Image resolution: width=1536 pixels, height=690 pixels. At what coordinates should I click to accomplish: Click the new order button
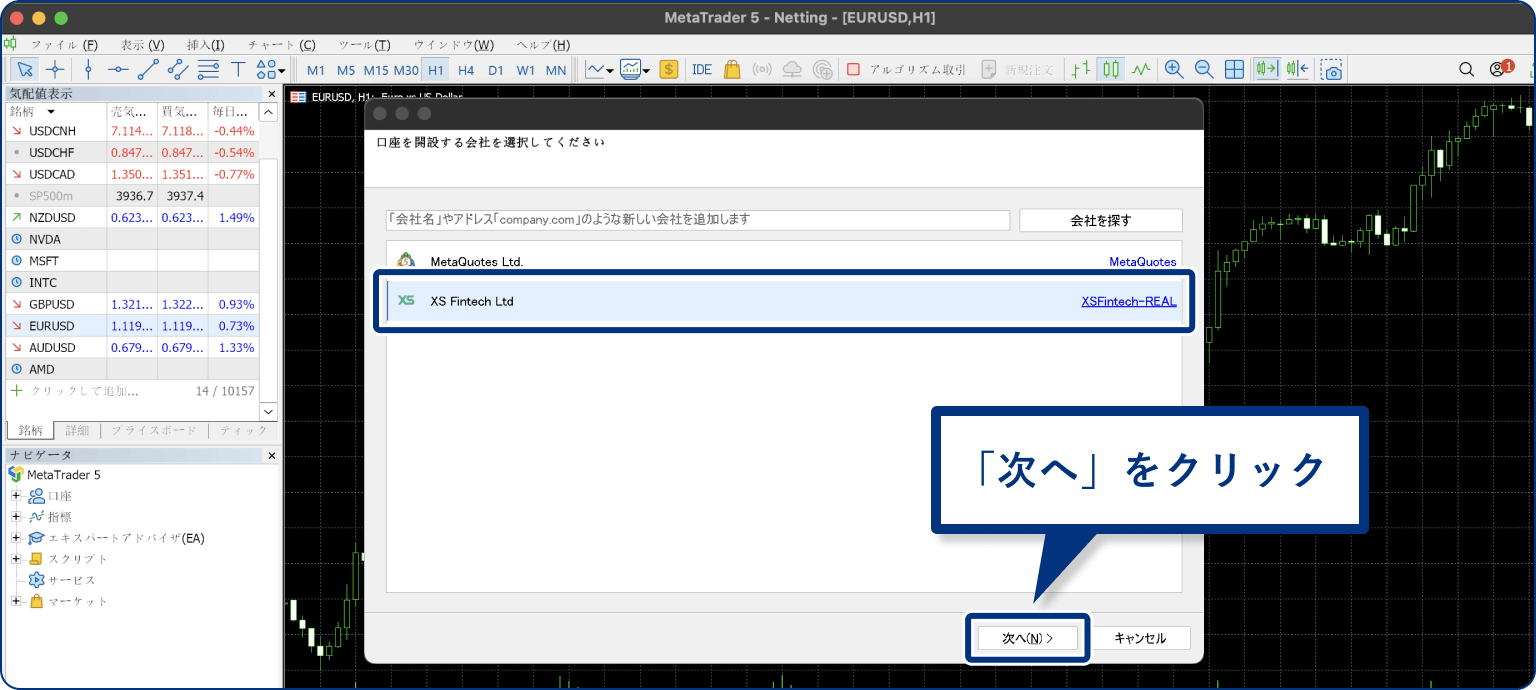click(x=1017, y=69)
